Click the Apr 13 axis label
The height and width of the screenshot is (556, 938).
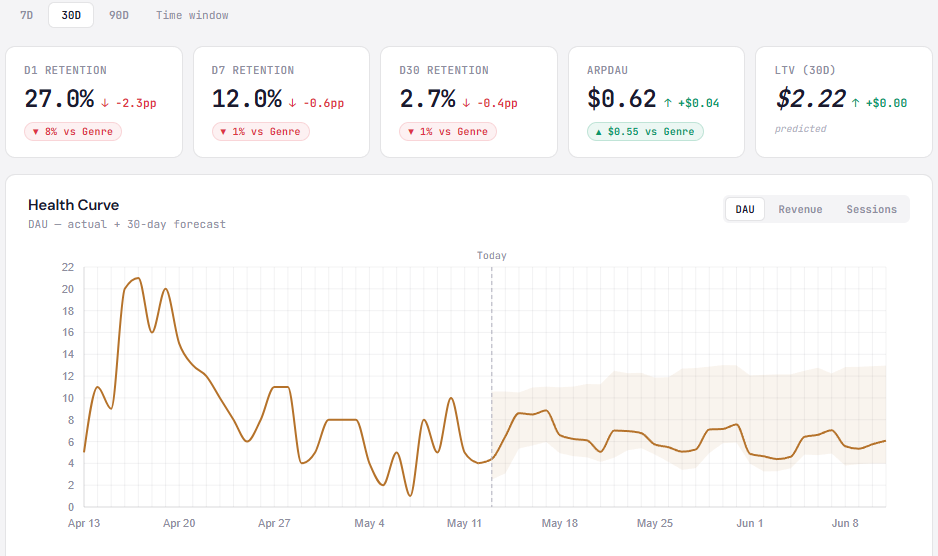tap(84, 523)
